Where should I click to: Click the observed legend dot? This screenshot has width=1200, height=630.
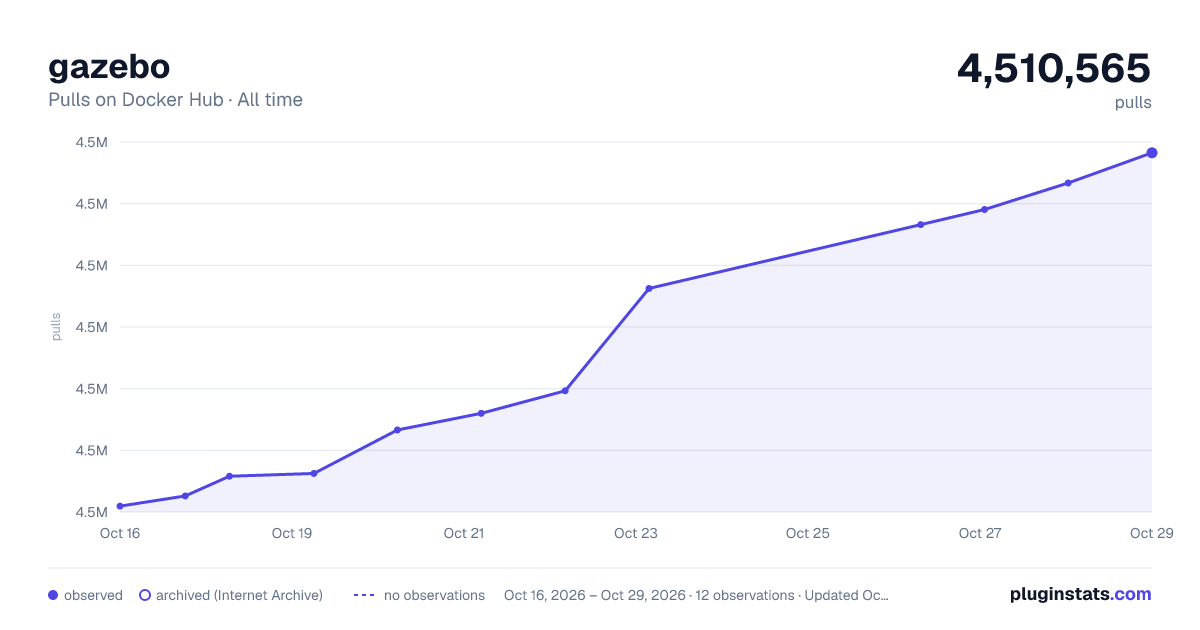[53, 595]
